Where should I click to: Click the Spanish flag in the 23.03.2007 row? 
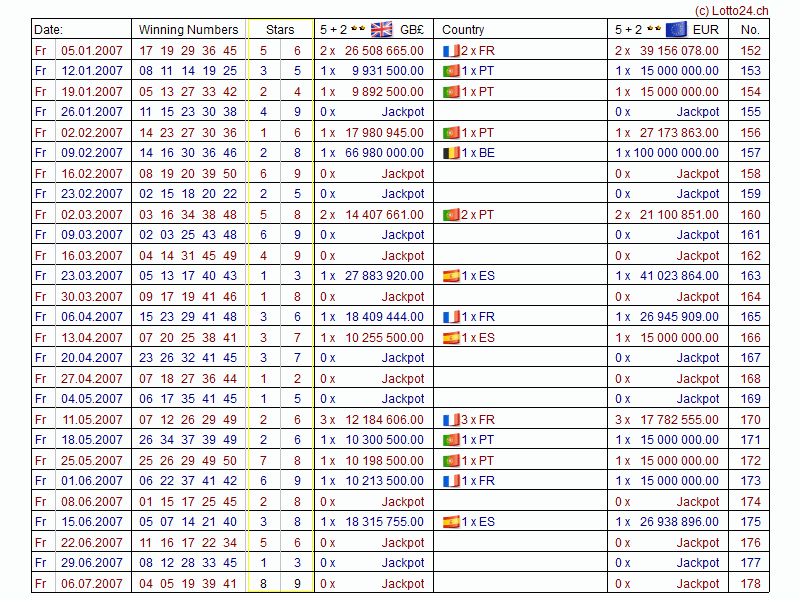point(450,276)
